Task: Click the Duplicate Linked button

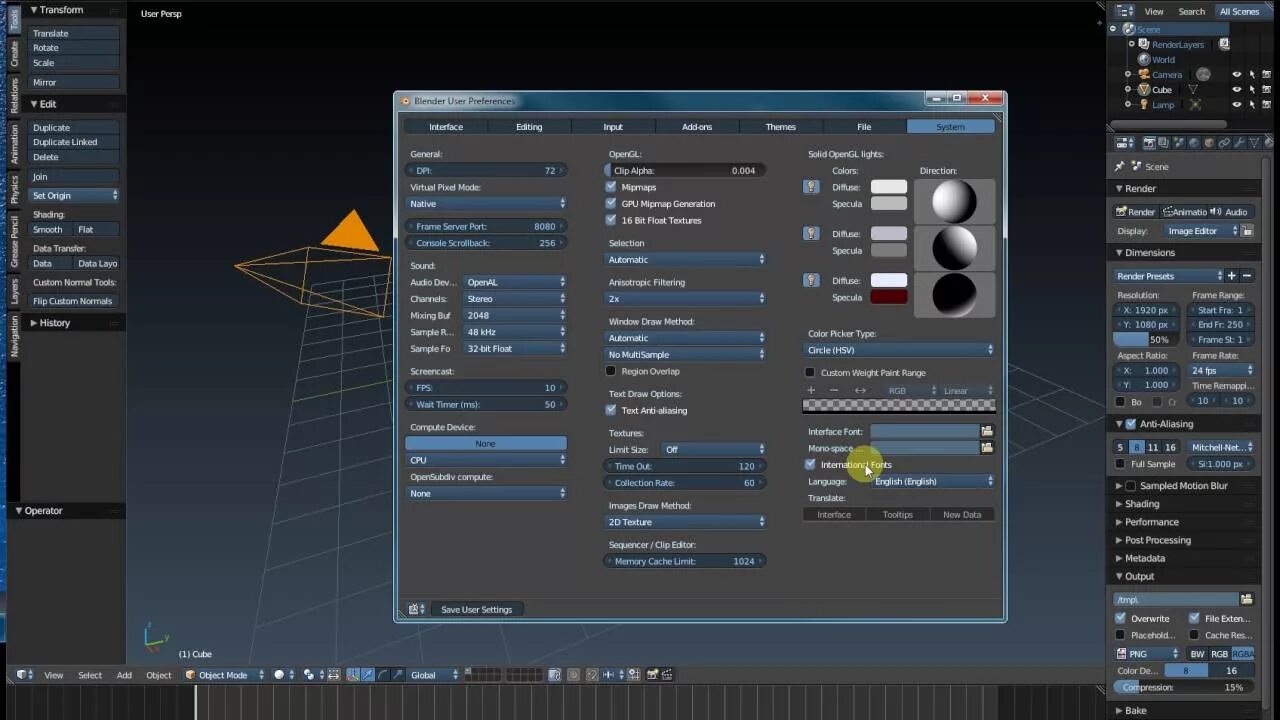Action: pyautogui.click(x=74, y=142)
